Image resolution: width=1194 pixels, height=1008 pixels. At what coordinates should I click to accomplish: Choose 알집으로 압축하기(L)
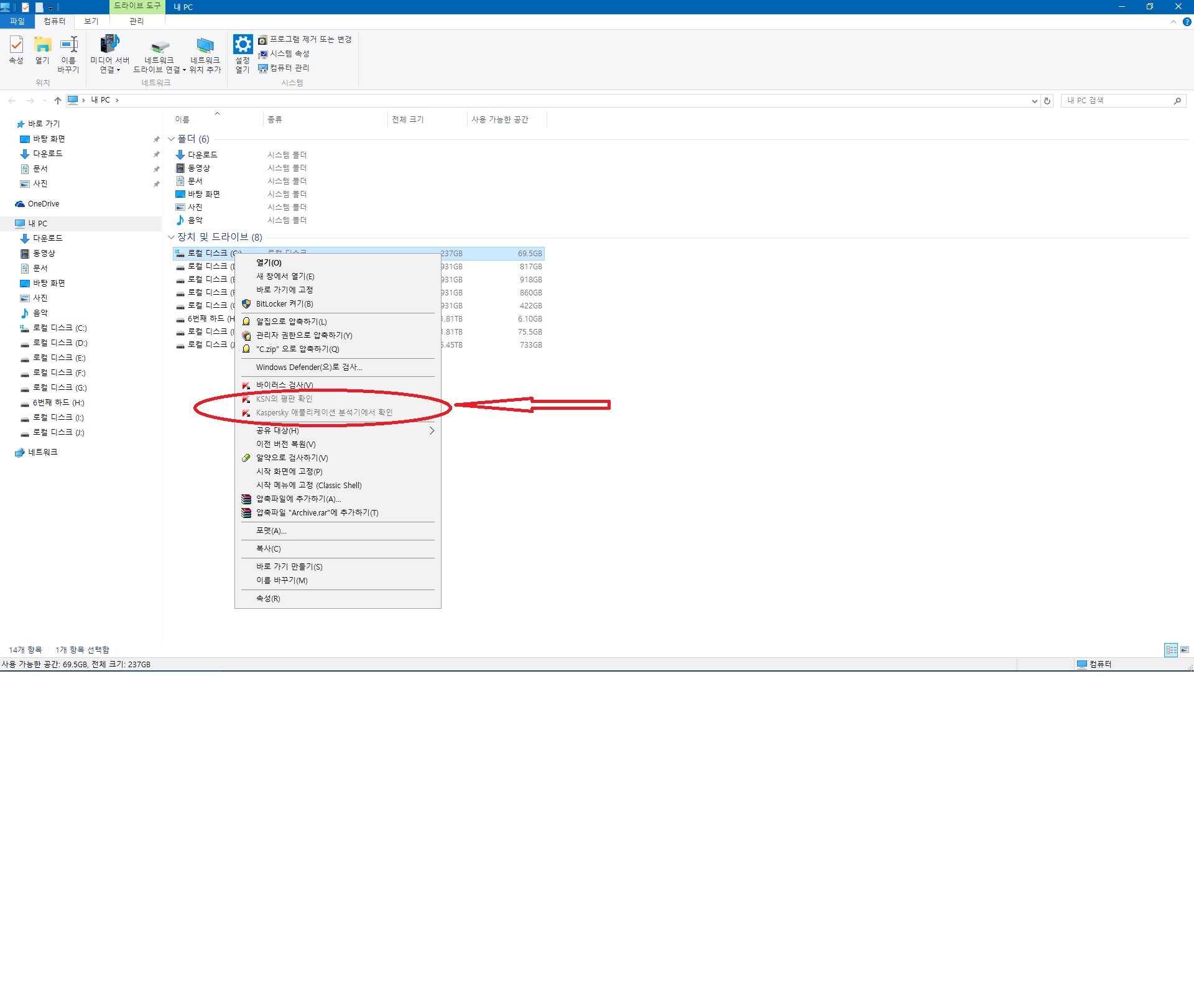tap(338, 322)
